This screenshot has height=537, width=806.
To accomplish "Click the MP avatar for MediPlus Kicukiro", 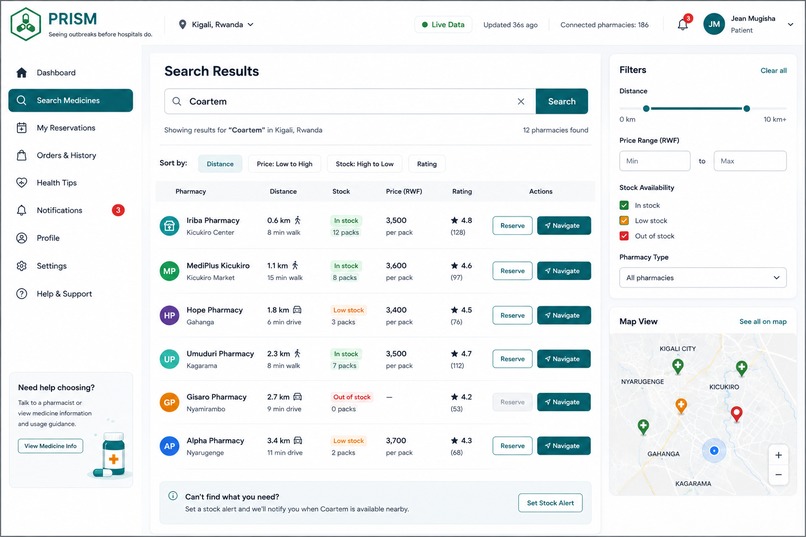I will [x=169, y=271].
